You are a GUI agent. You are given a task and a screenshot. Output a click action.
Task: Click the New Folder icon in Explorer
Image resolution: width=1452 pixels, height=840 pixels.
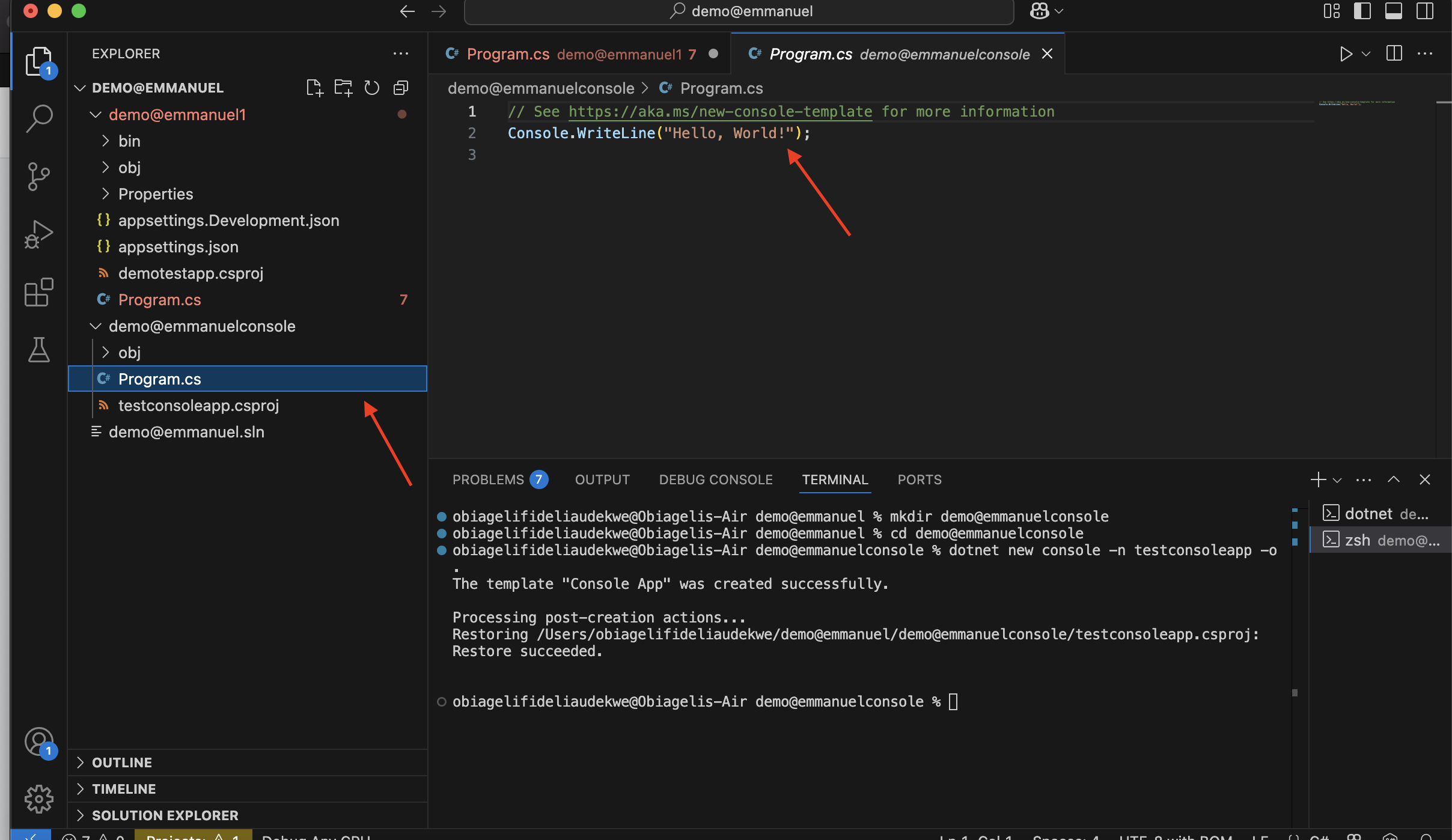343,88
